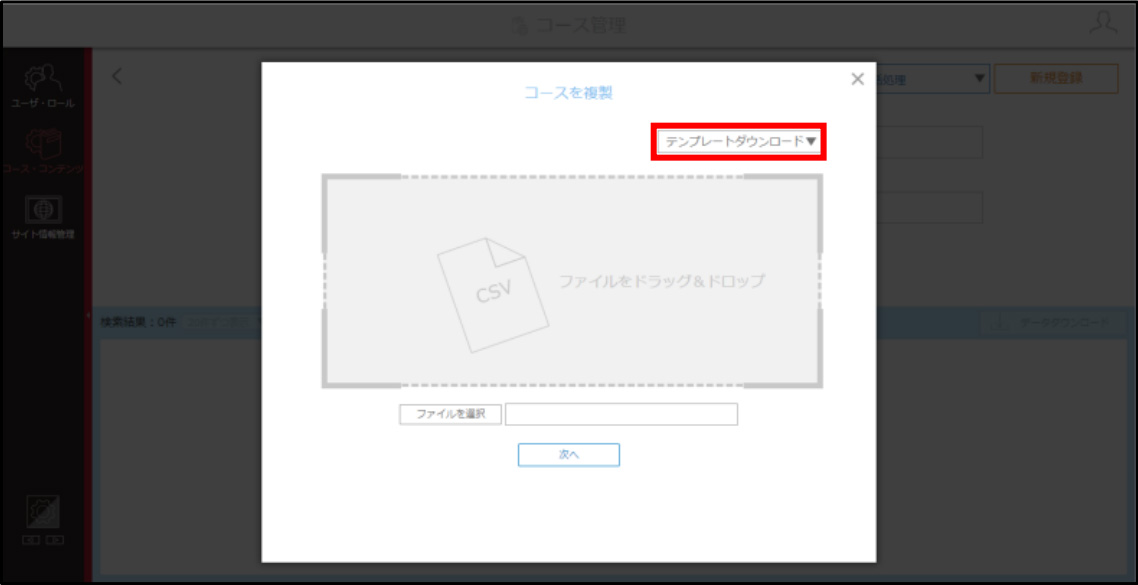
Task: Click the CSV file drop zone
Action: click(x=572, y=281)
